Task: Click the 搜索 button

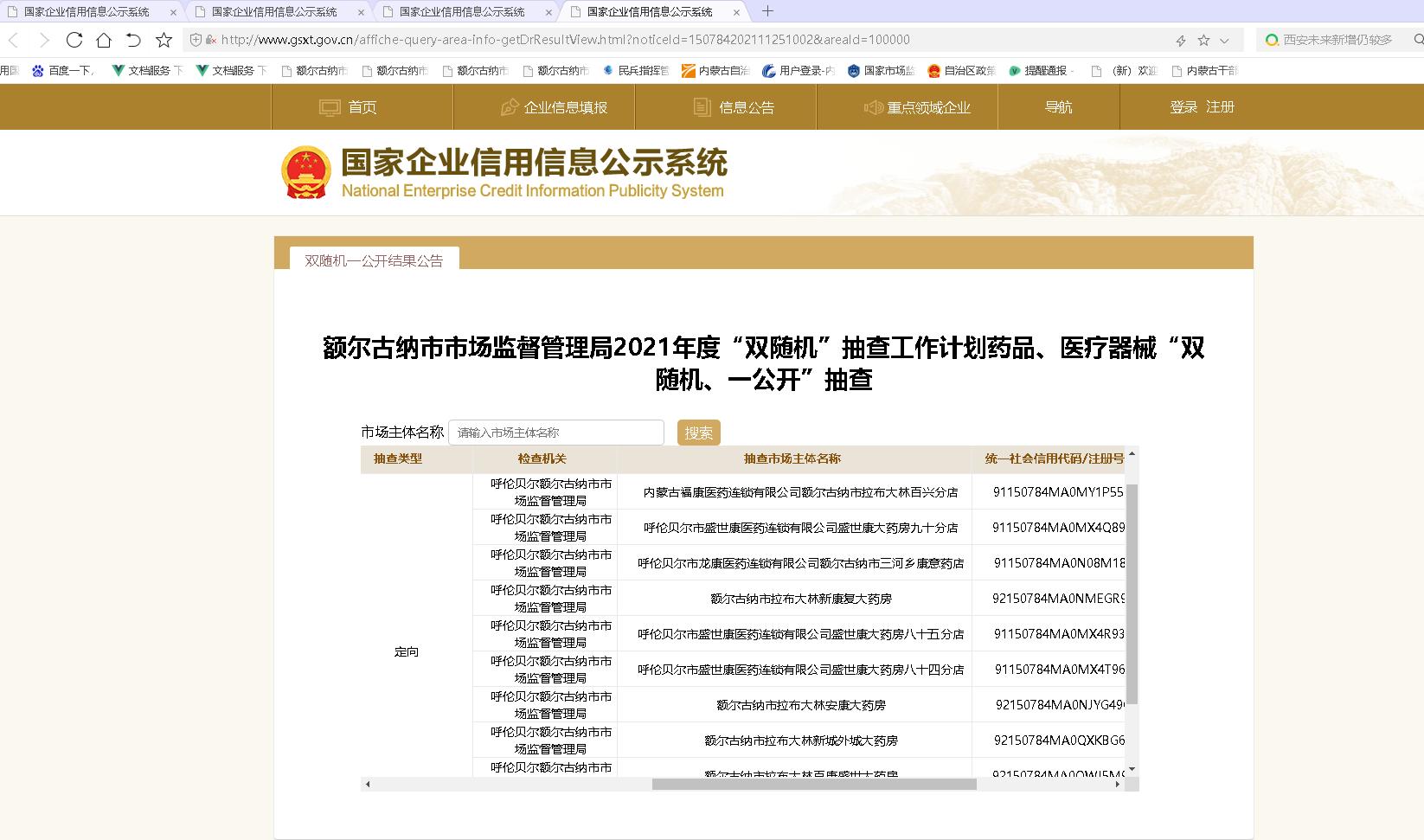Action: [698, 433]
